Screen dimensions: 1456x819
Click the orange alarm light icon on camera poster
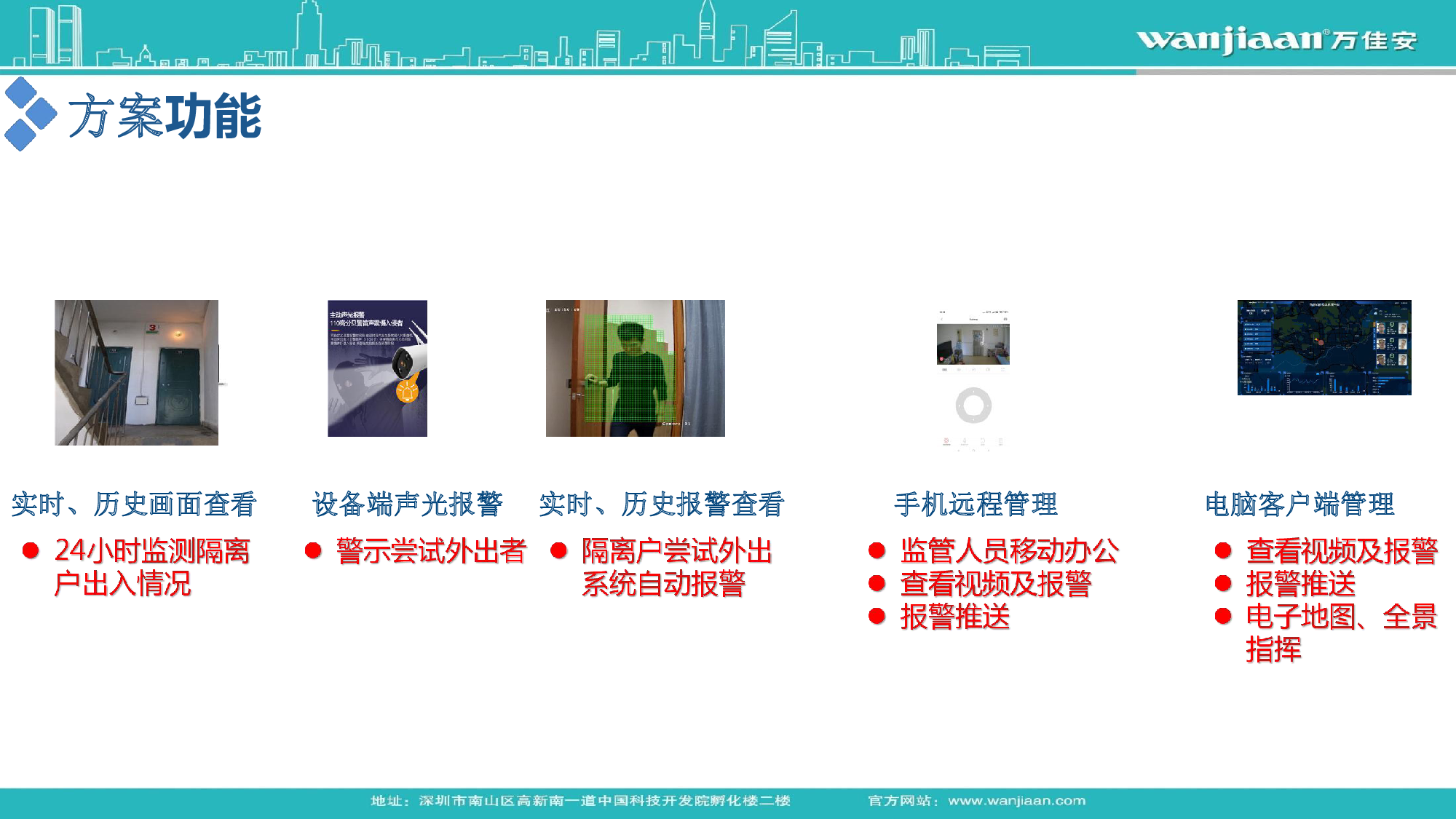[x=407, y=391]
